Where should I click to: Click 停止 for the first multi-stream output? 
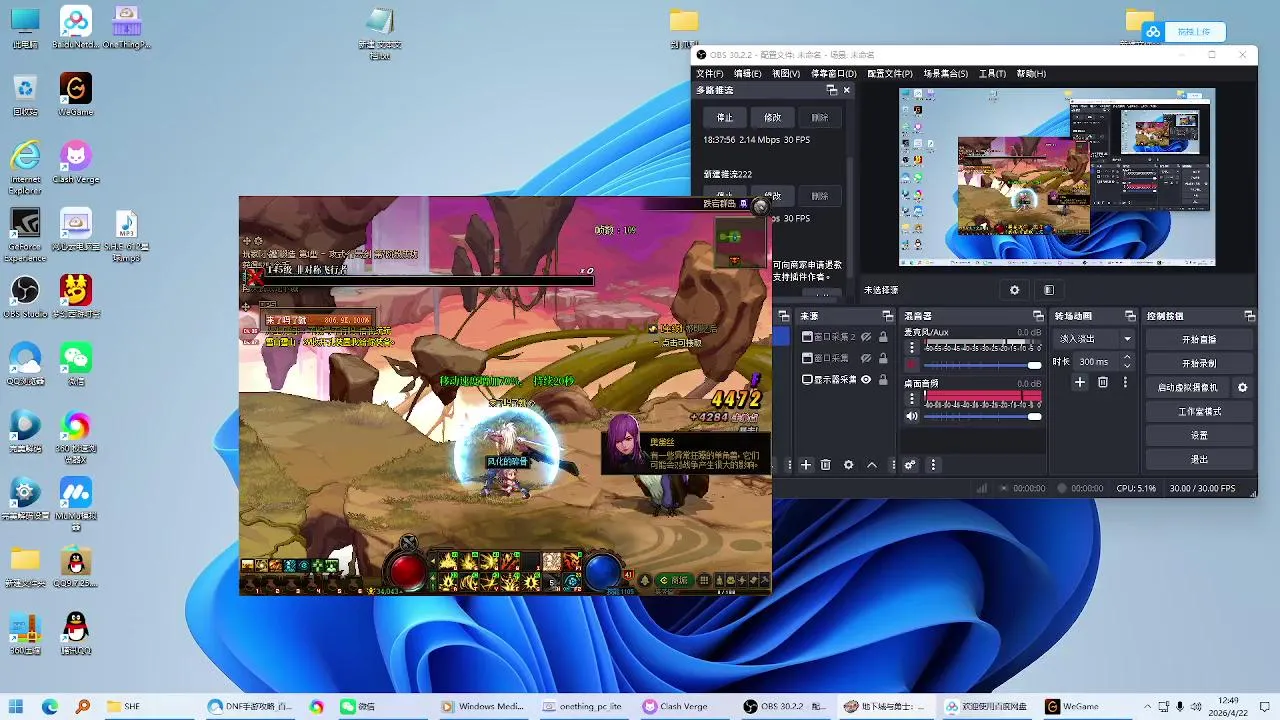click(x=725, y=117)
